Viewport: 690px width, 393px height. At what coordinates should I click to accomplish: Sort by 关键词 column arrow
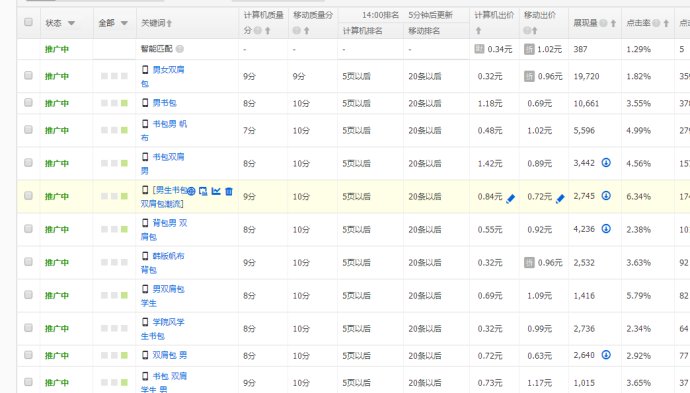pos(169,23)
